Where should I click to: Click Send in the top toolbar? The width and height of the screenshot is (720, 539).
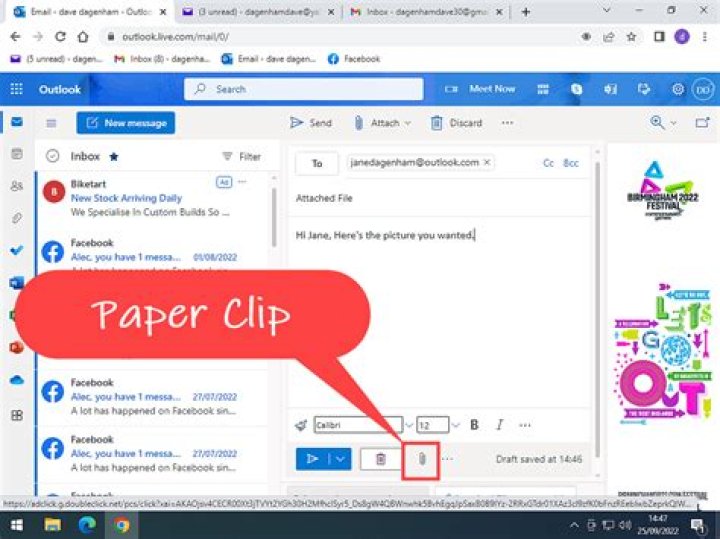311,123
